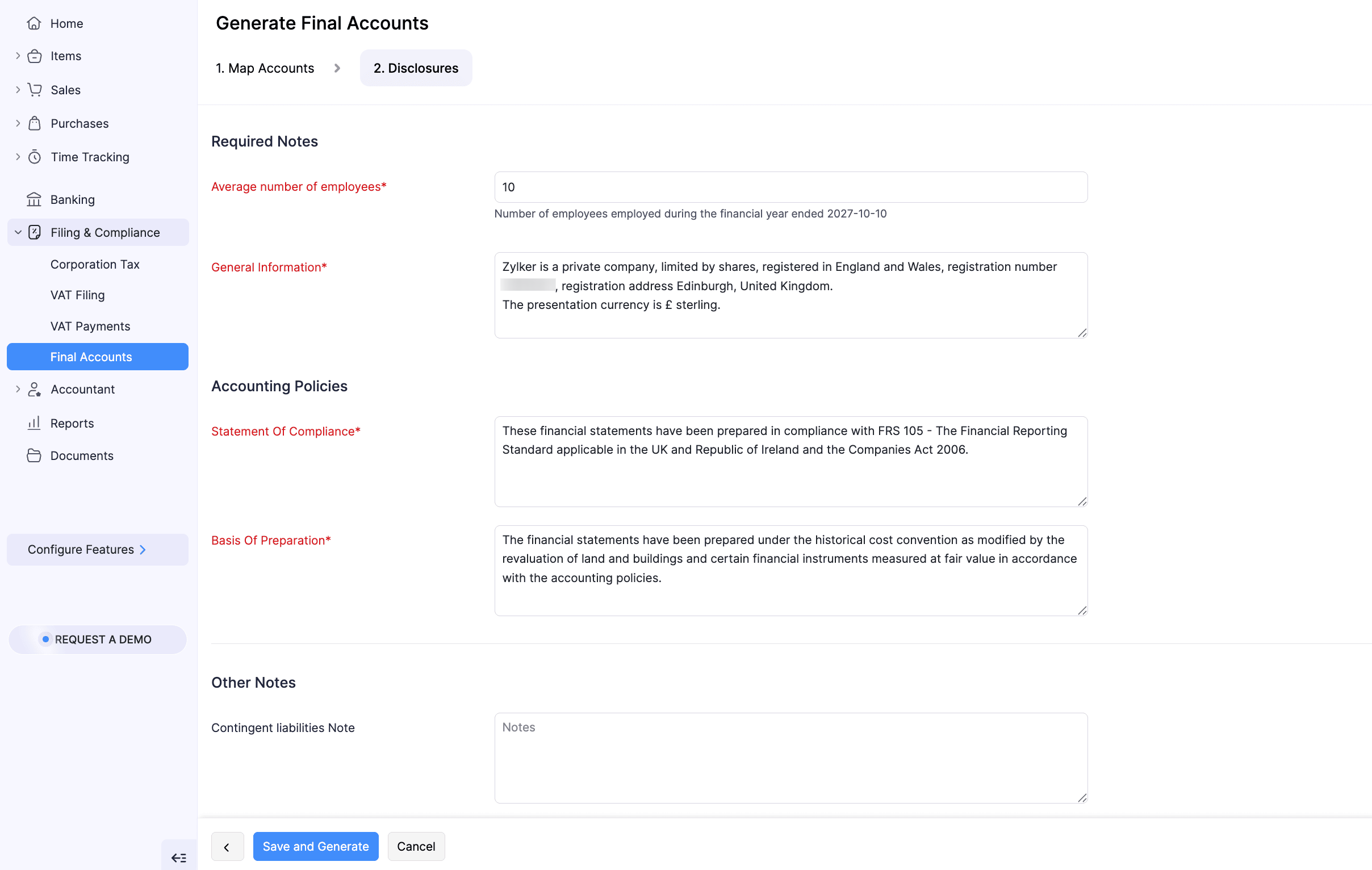The height and width of the screenshot is (870, 1372).
Task: Click the Reports bar chart icon
Action: (34, 423)
